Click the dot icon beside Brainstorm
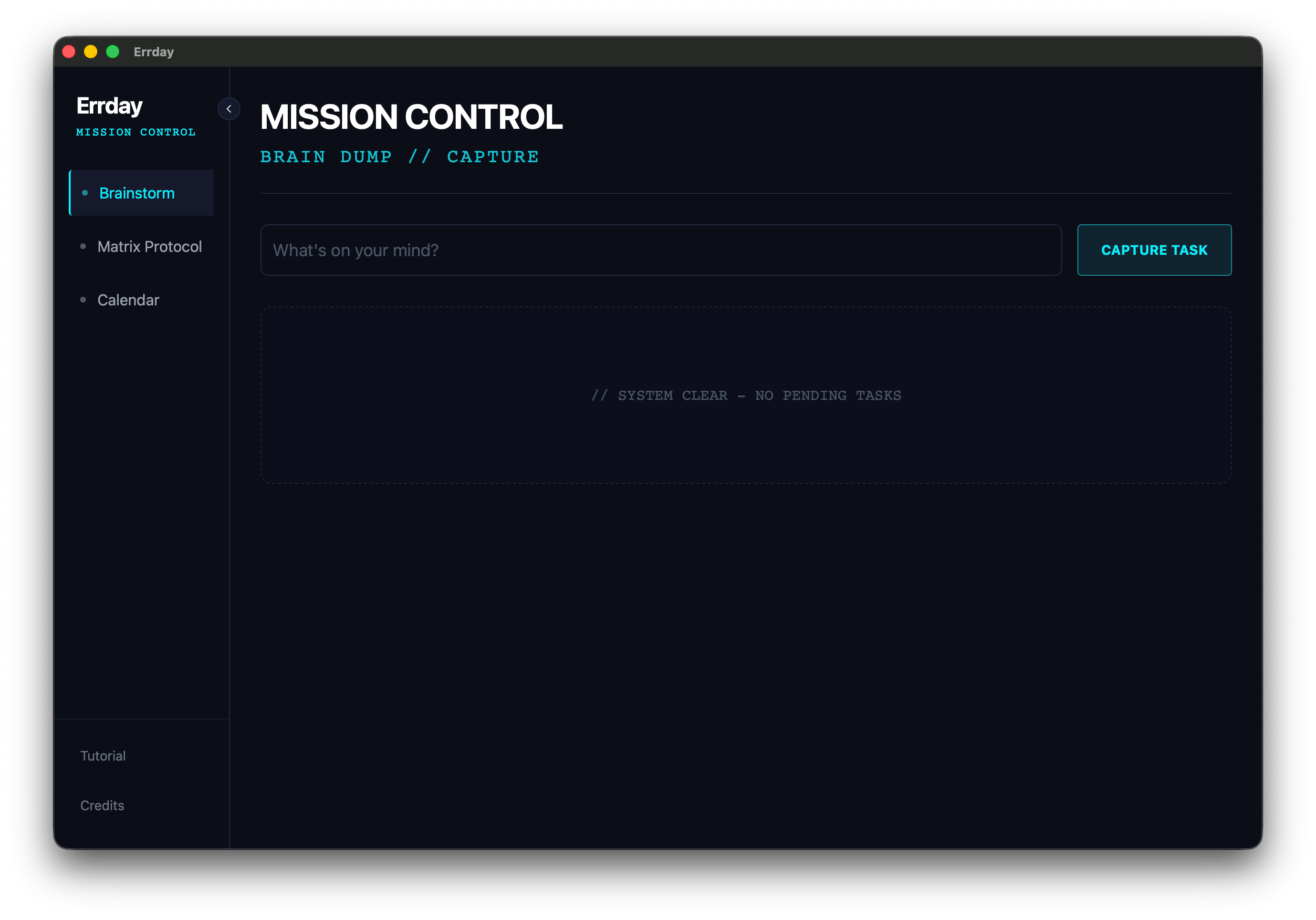The image size is (1316, 920). click(85, 193)
